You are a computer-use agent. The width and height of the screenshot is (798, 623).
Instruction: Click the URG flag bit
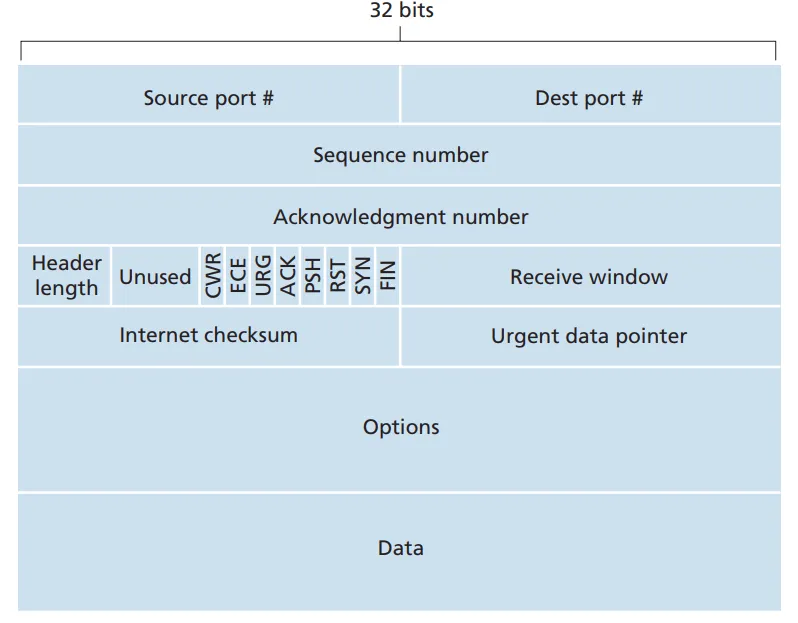(263, 276)
